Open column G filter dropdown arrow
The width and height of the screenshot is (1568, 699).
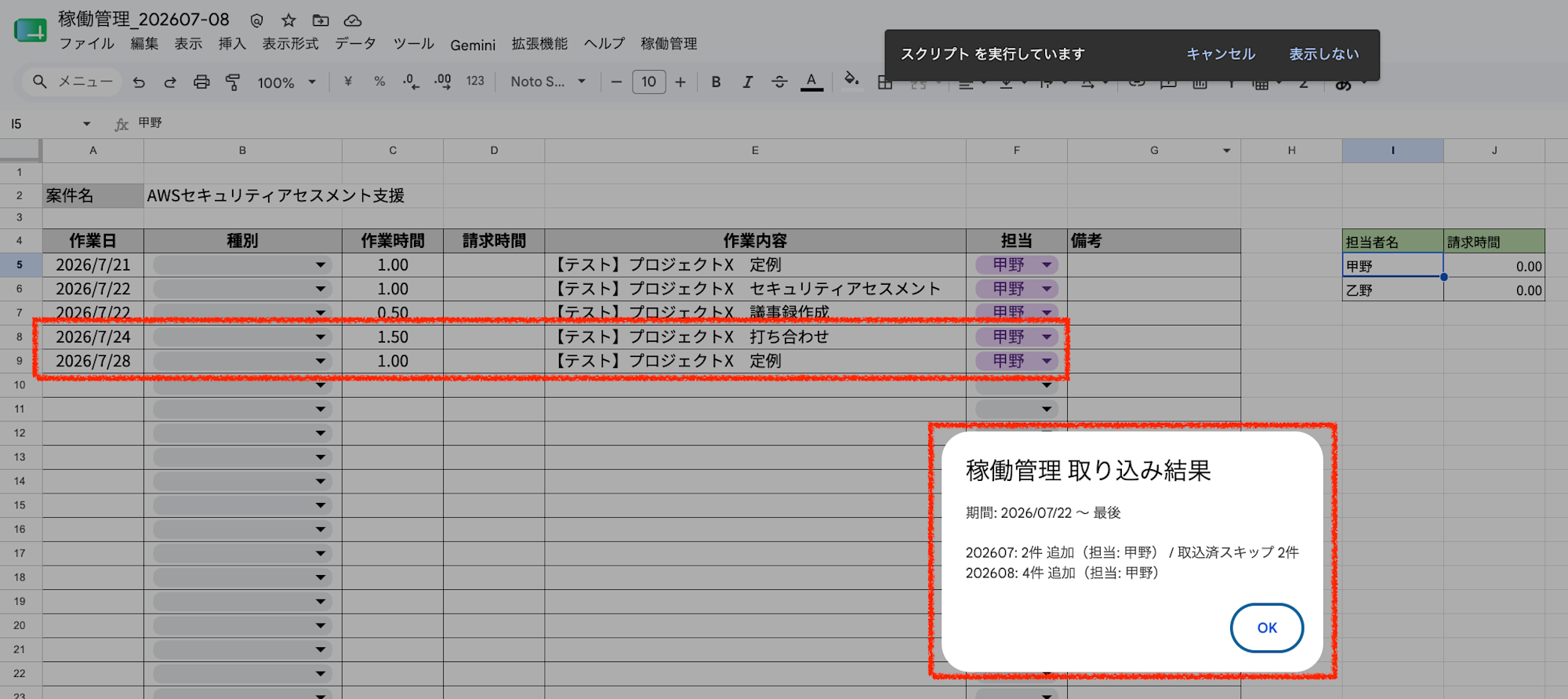point(1226,151)
